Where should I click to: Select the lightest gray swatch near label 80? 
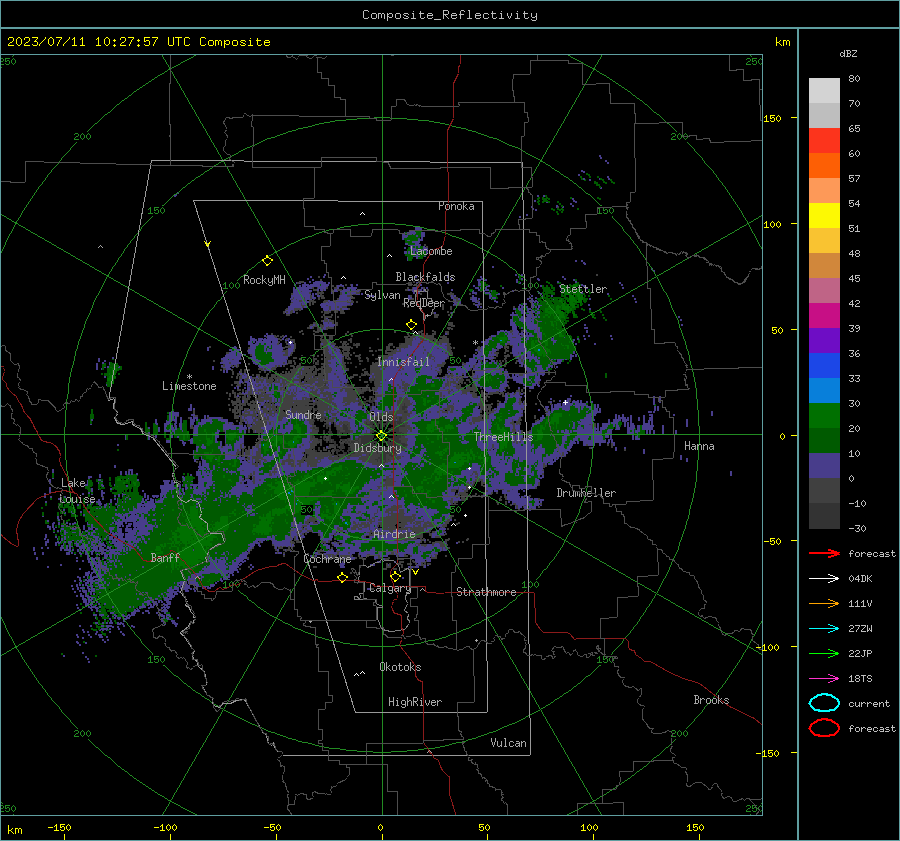[x=824, y=91]
